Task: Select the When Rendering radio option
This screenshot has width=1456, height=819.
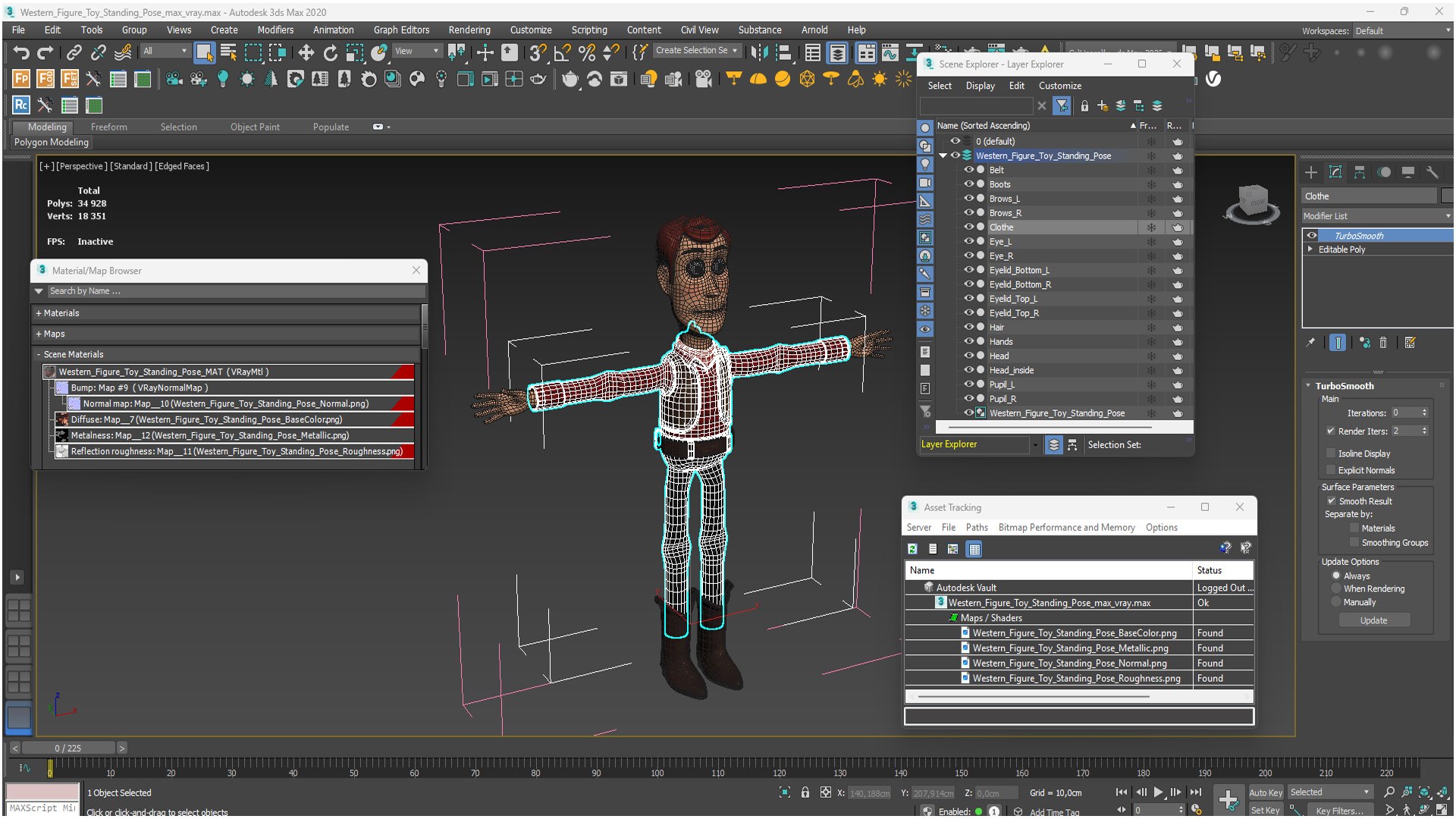Action: 1336,588
